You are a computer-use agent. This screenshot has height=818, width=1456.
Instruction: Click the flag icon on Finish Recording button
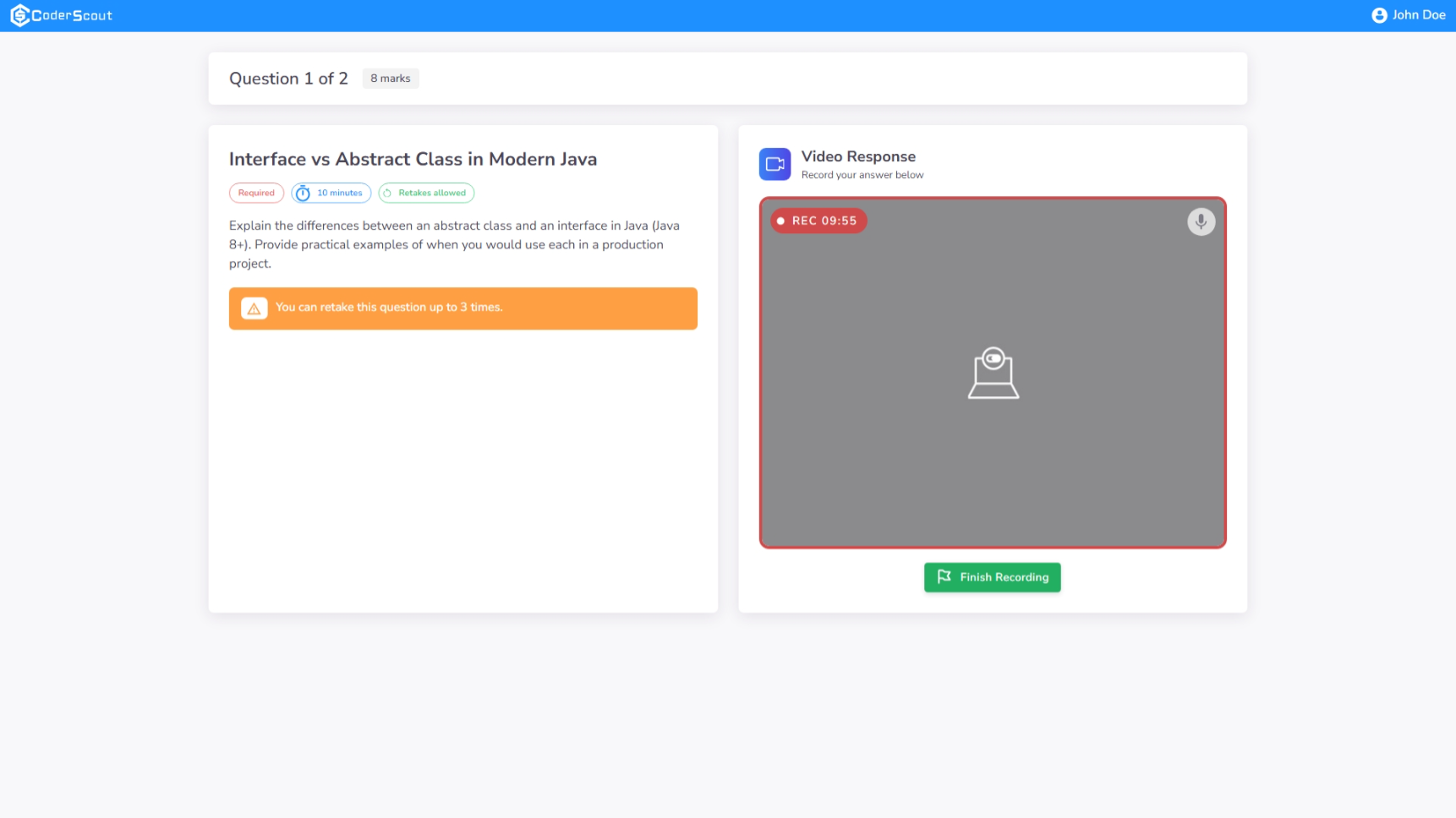point(944,577)
